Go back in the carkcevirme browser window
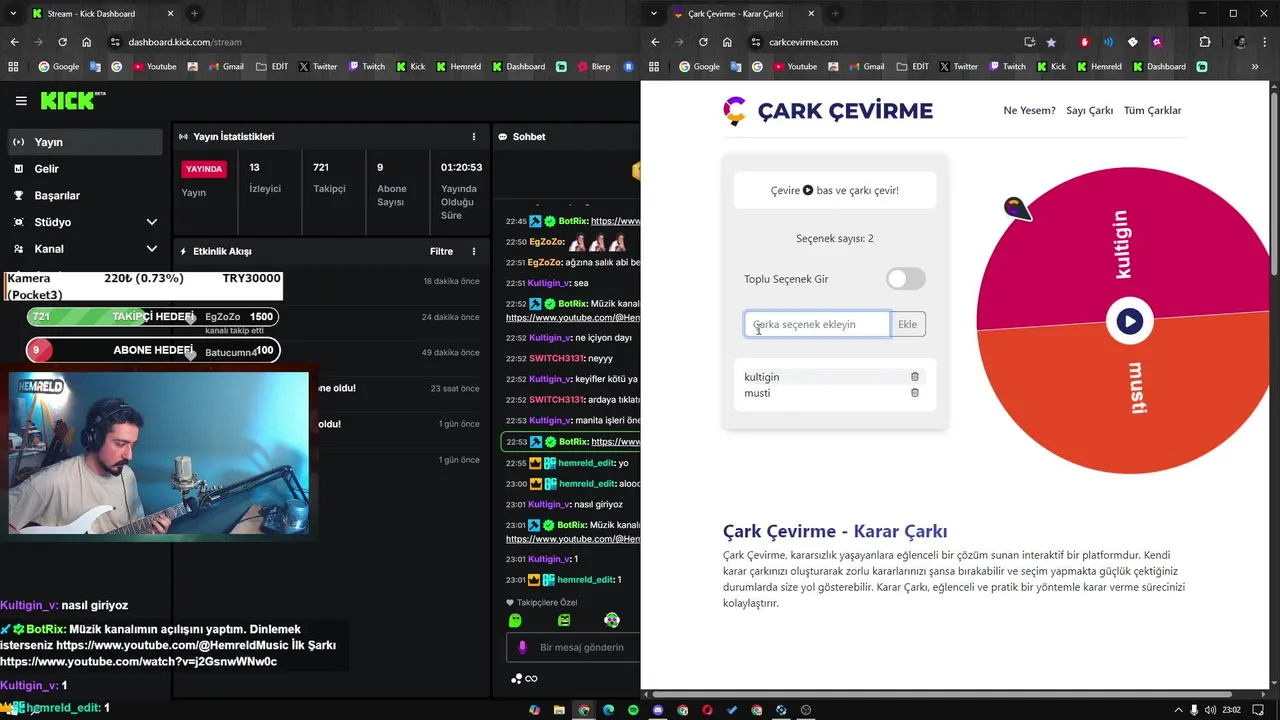The height and width of the screenshot is (720, 1280). click(655, 42)
